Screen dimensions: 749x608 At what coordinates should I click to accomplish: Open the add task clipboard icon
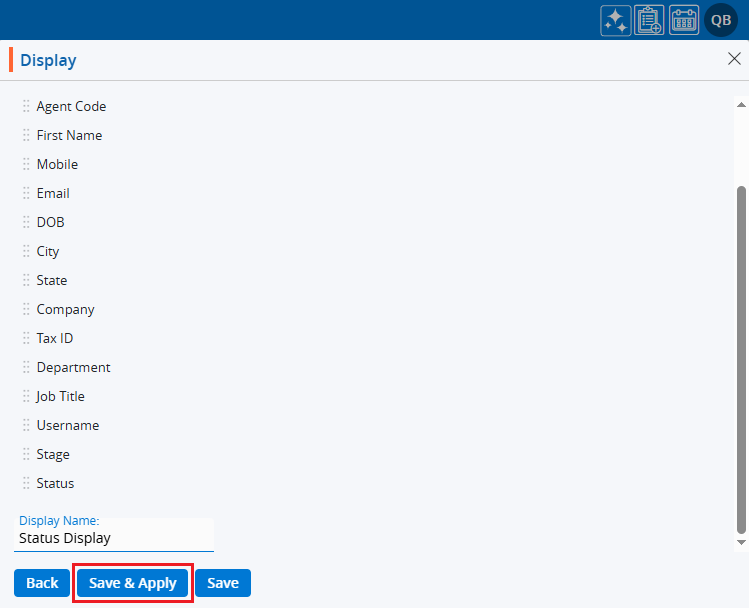pyautogui.click(x=650, y=21)
